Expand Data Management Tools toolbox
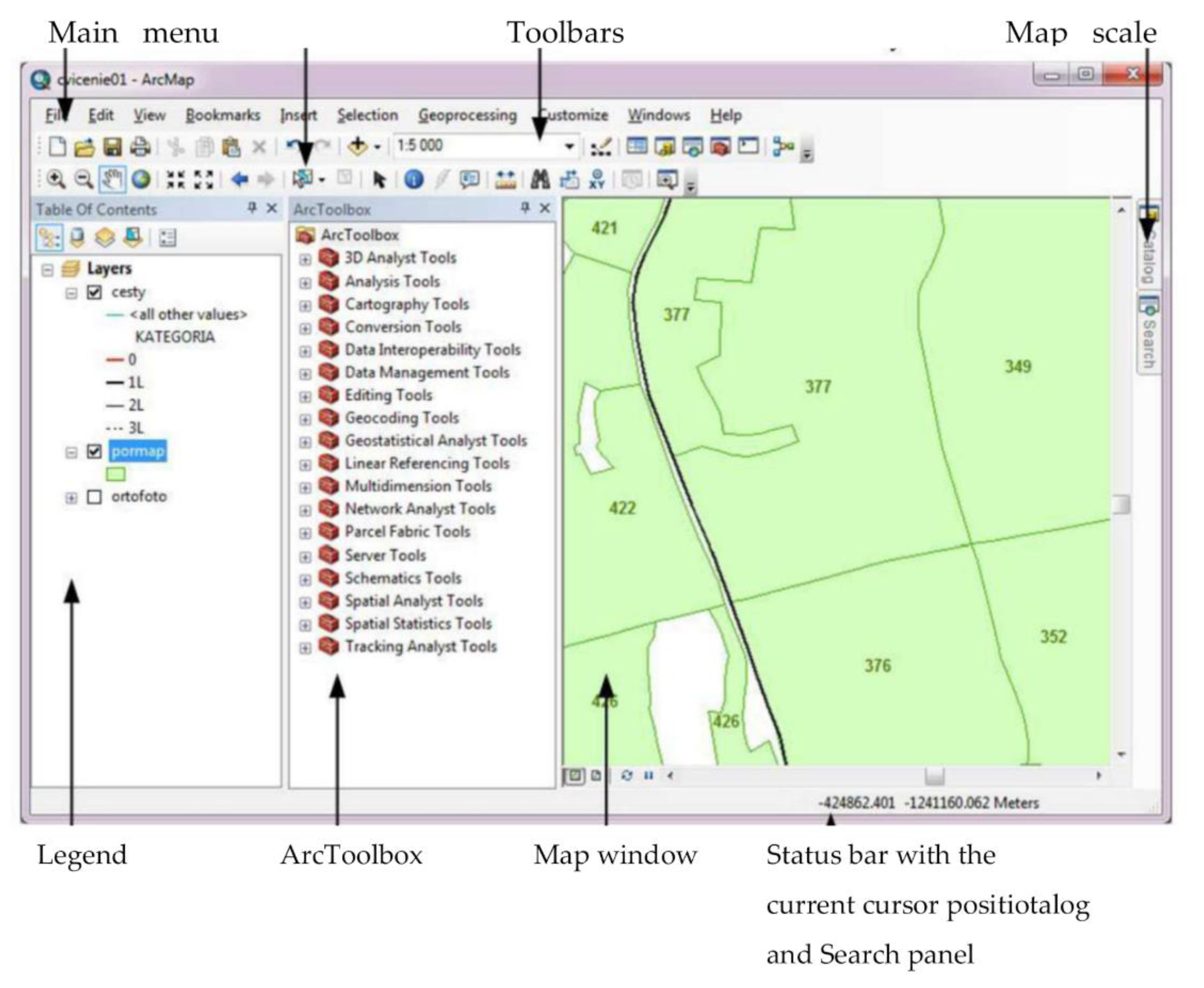Viewport: 1204px width, 988px height. click(x=306, y=374)
